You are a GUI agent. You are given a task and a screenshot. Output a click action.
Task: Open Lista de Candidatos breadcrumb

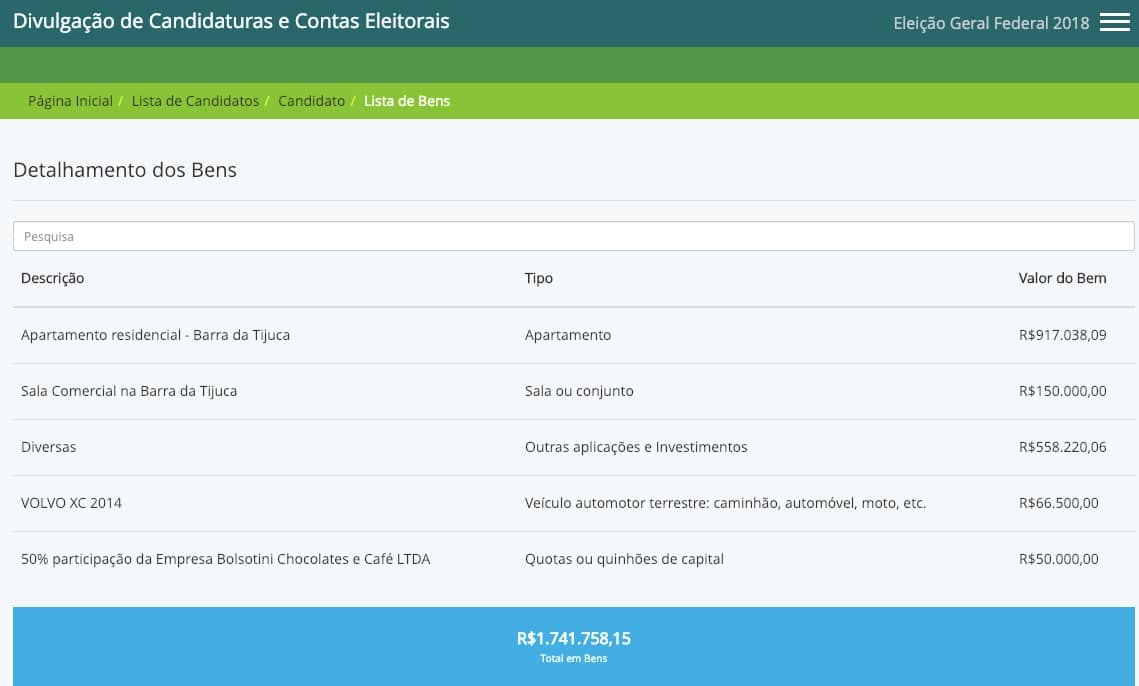[x=195, y=101]
